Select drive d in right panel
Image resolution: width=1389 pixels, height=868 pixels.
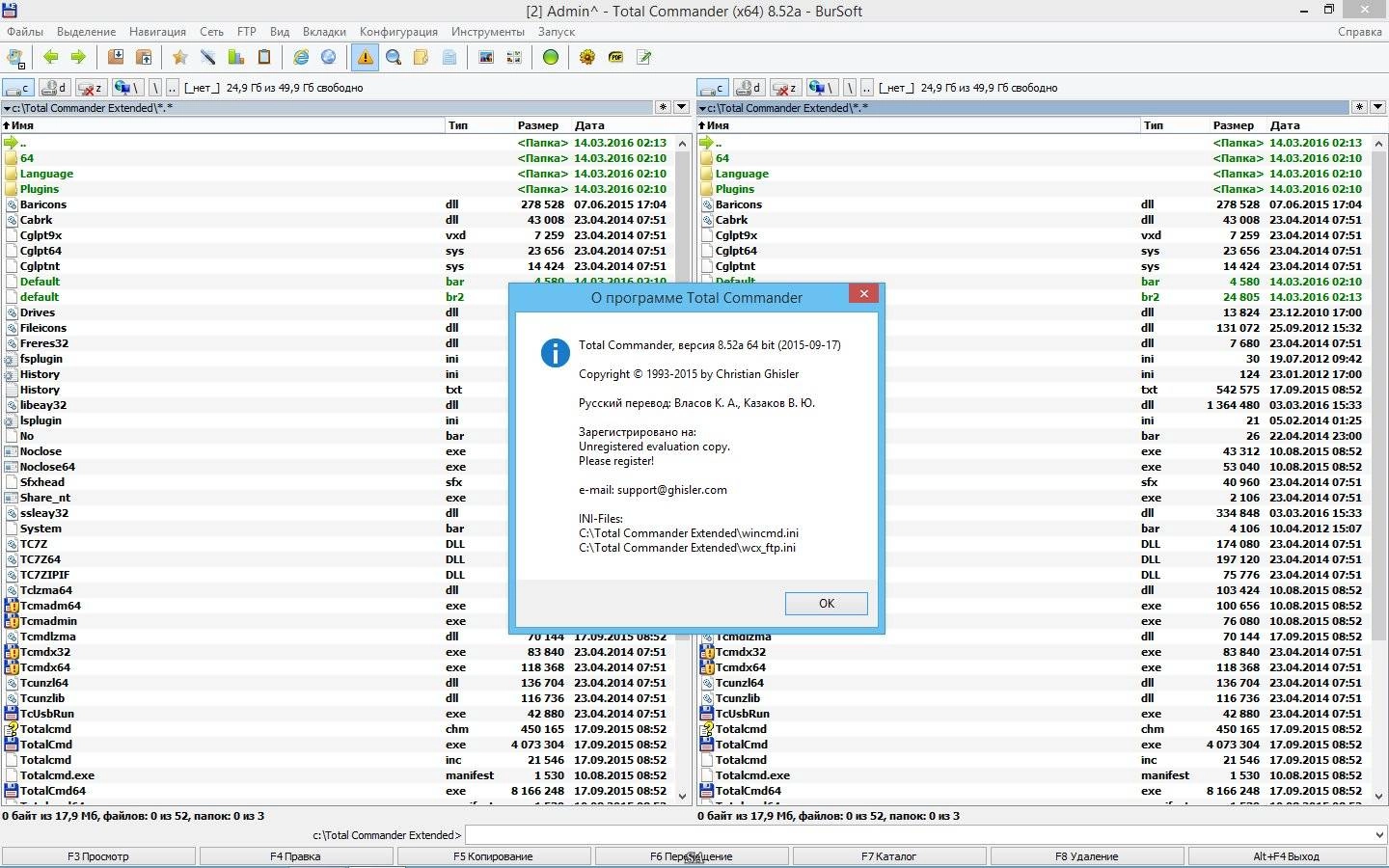[749, 88]
